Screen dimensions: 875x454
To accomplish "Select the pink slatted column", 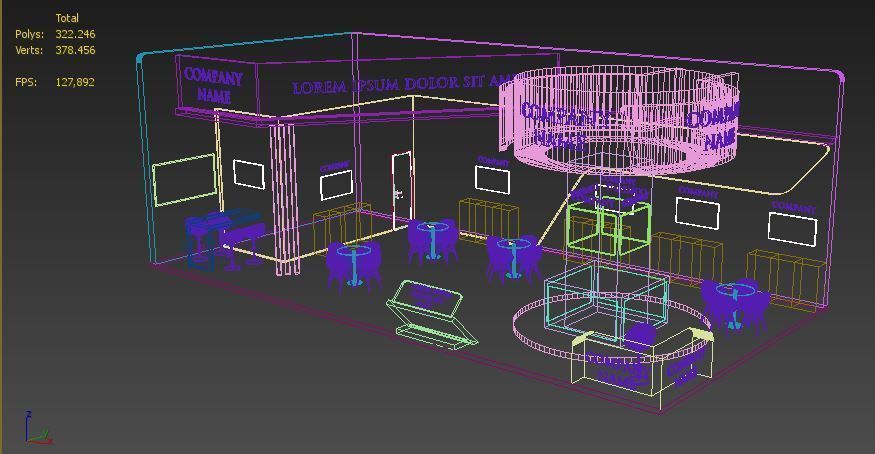I will pos(285,198).
